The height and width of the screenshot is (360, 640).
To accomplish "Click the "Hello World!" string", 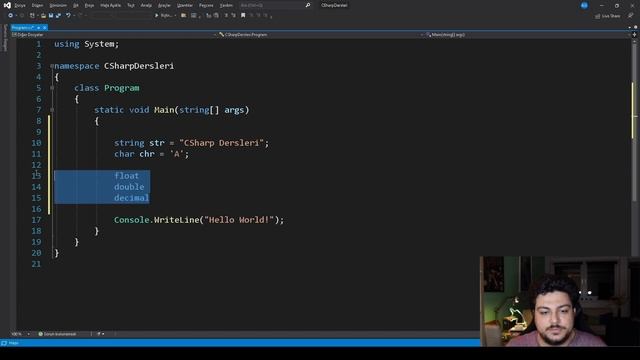I will point(239,220).
